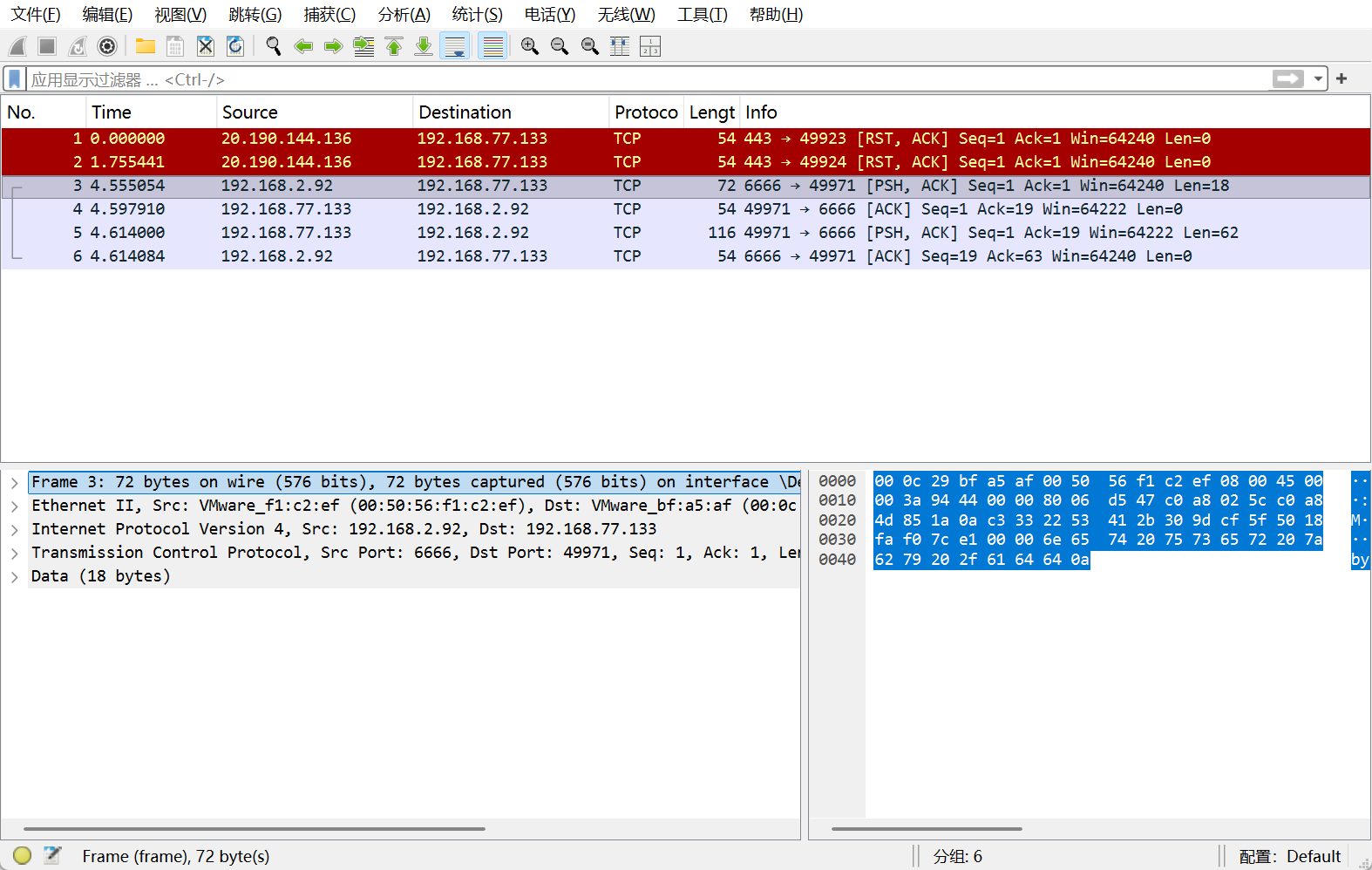
Task: Open capture options gear icon
Action: [107, 46]
